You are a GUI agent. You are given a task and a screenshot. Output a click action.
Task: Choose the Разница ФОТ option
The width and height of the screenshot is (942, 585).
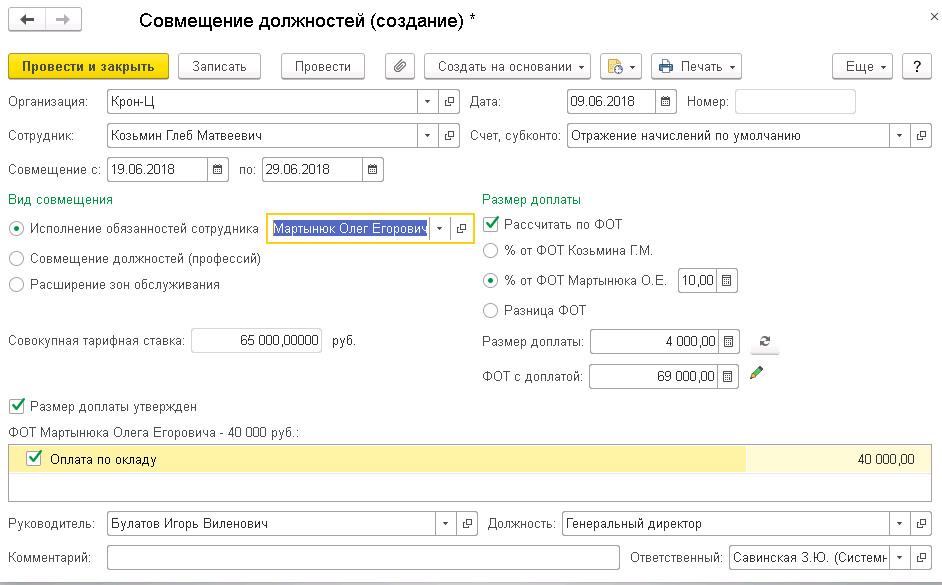pyautogui.click(x=491, y=311)
